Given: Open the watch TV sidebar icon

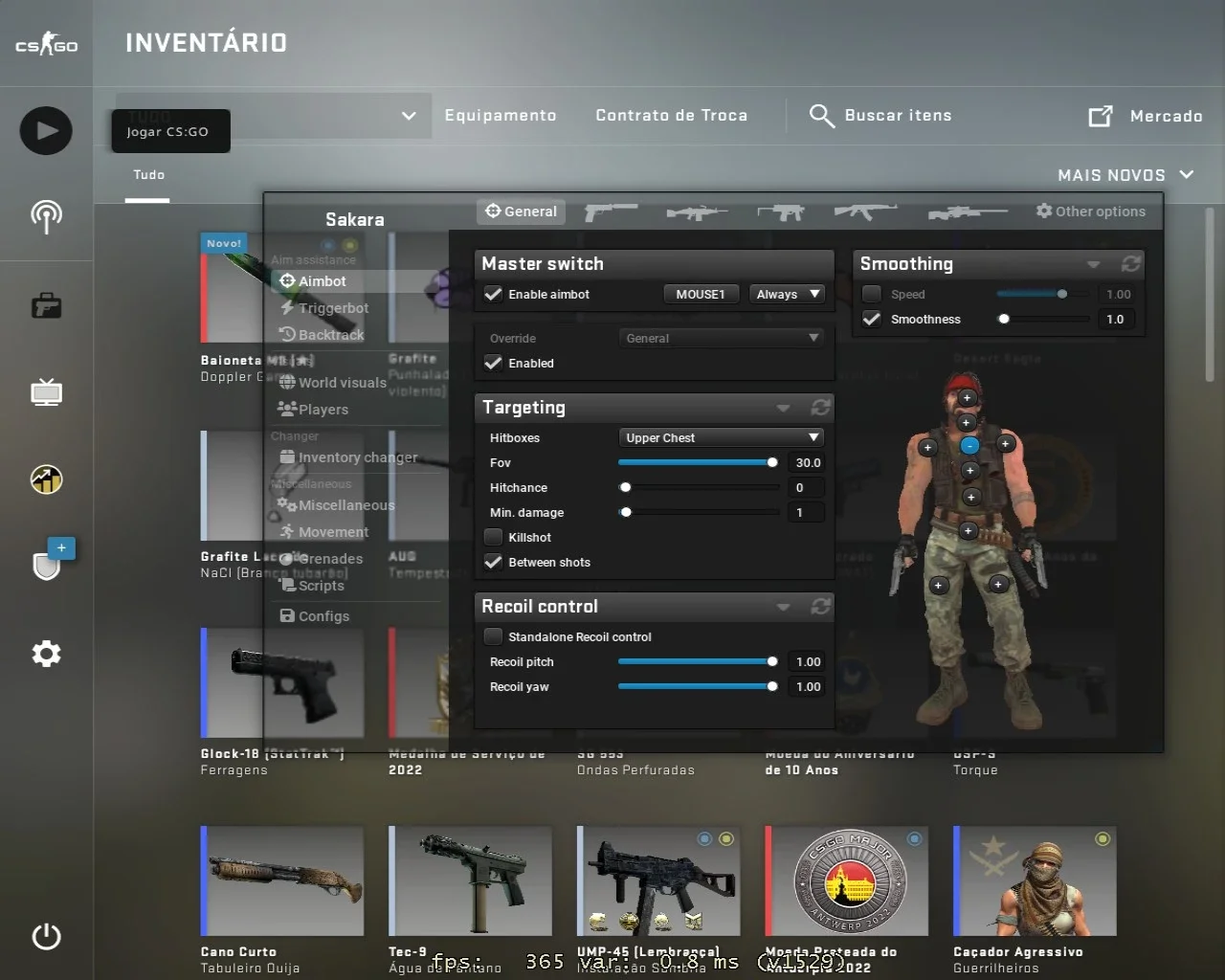Looking at the screenshot, I should pos(46,392).
